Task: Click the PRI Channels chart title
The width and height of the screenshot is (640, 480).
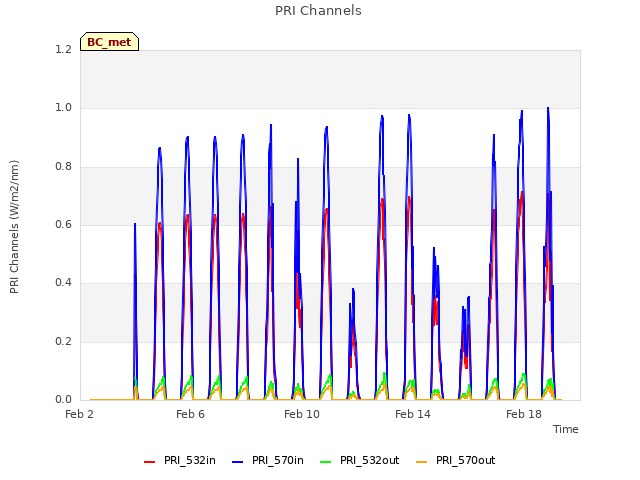Action: 318,11
